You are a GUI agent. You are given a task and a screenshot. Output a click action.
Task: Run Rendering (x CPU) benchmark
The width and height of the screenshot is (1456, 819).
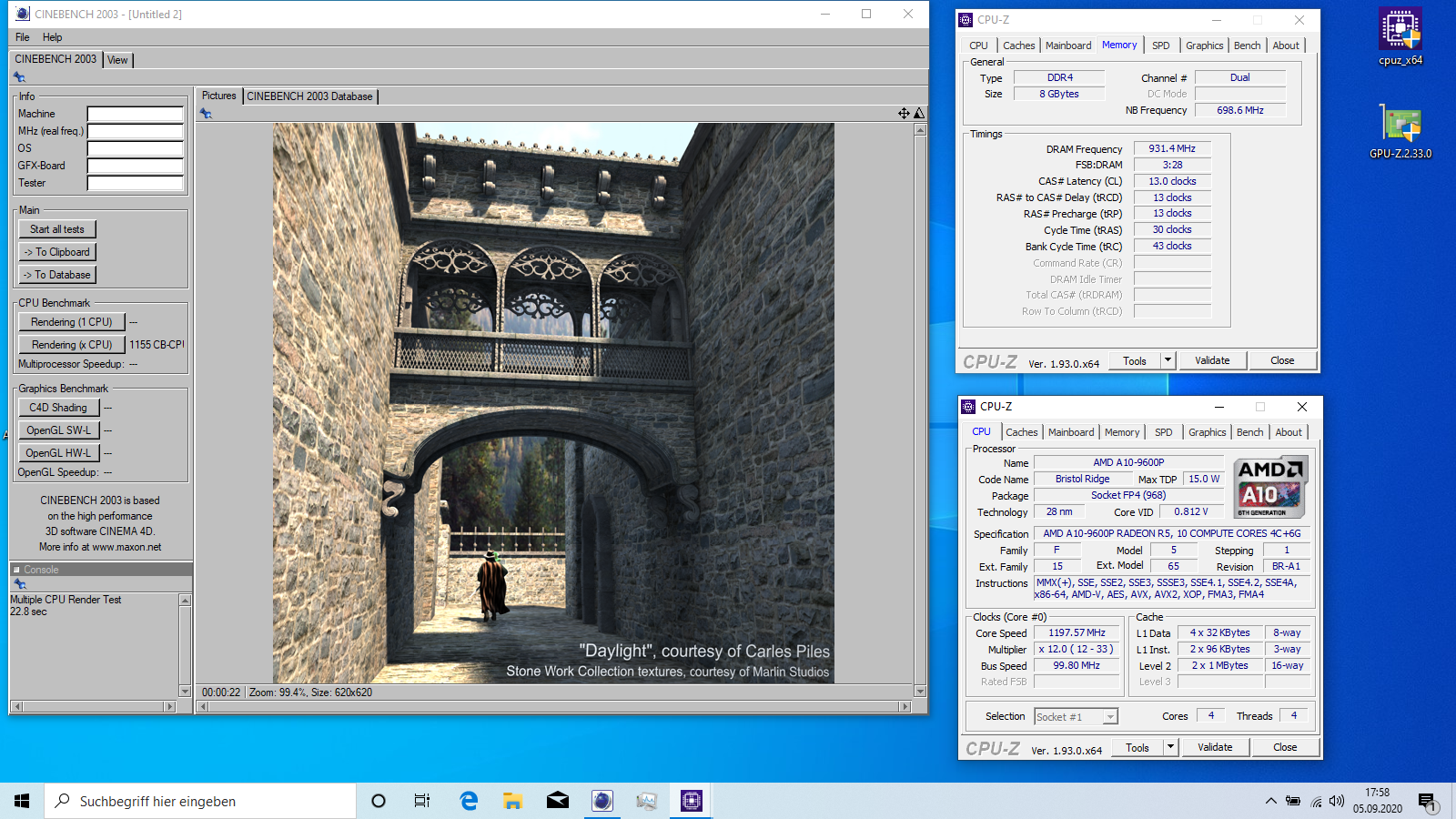pyautogui.click(x=72, y=345)
